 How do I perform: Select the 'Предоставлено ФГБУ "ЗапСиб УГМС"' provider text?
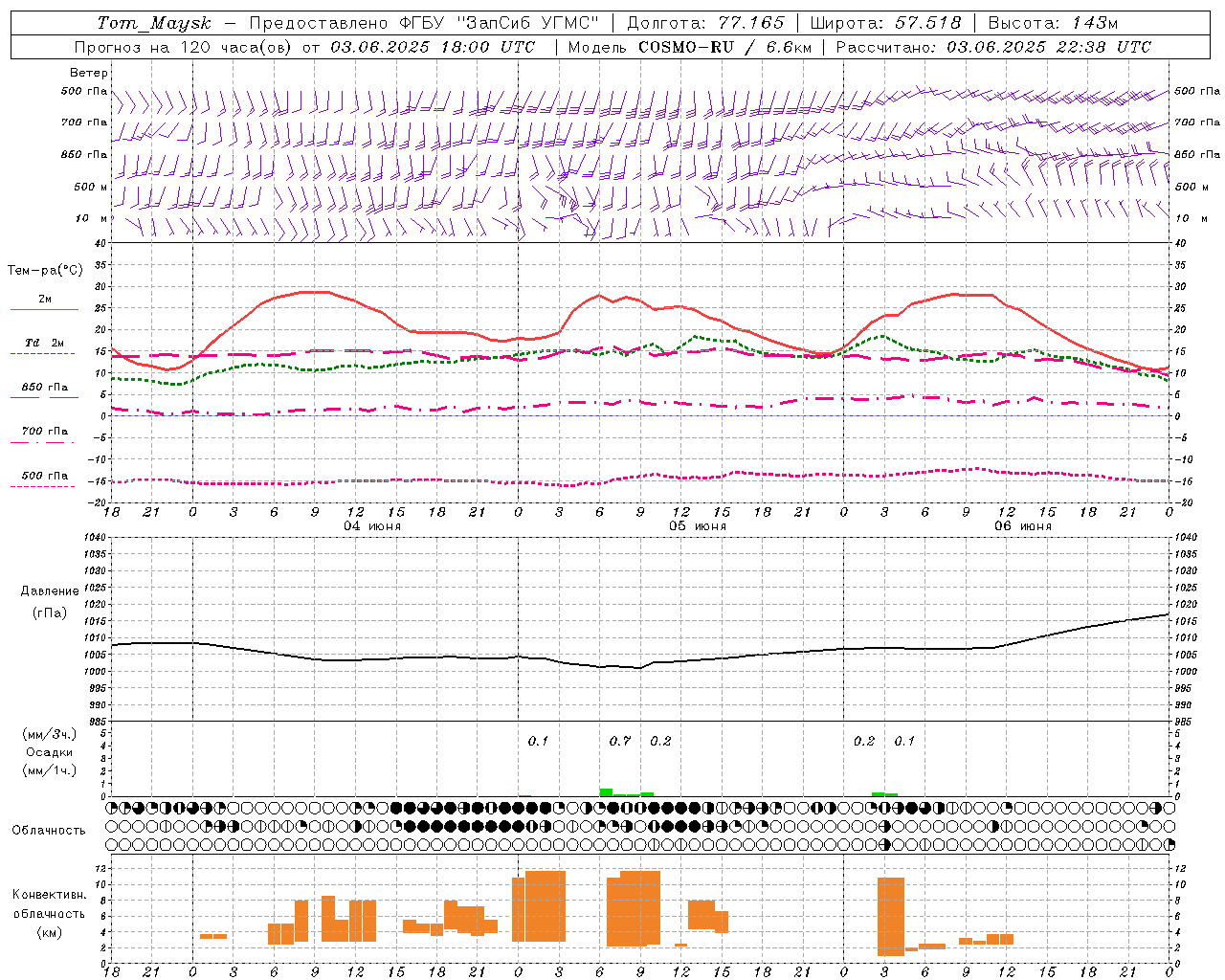(x=423, y=23)
